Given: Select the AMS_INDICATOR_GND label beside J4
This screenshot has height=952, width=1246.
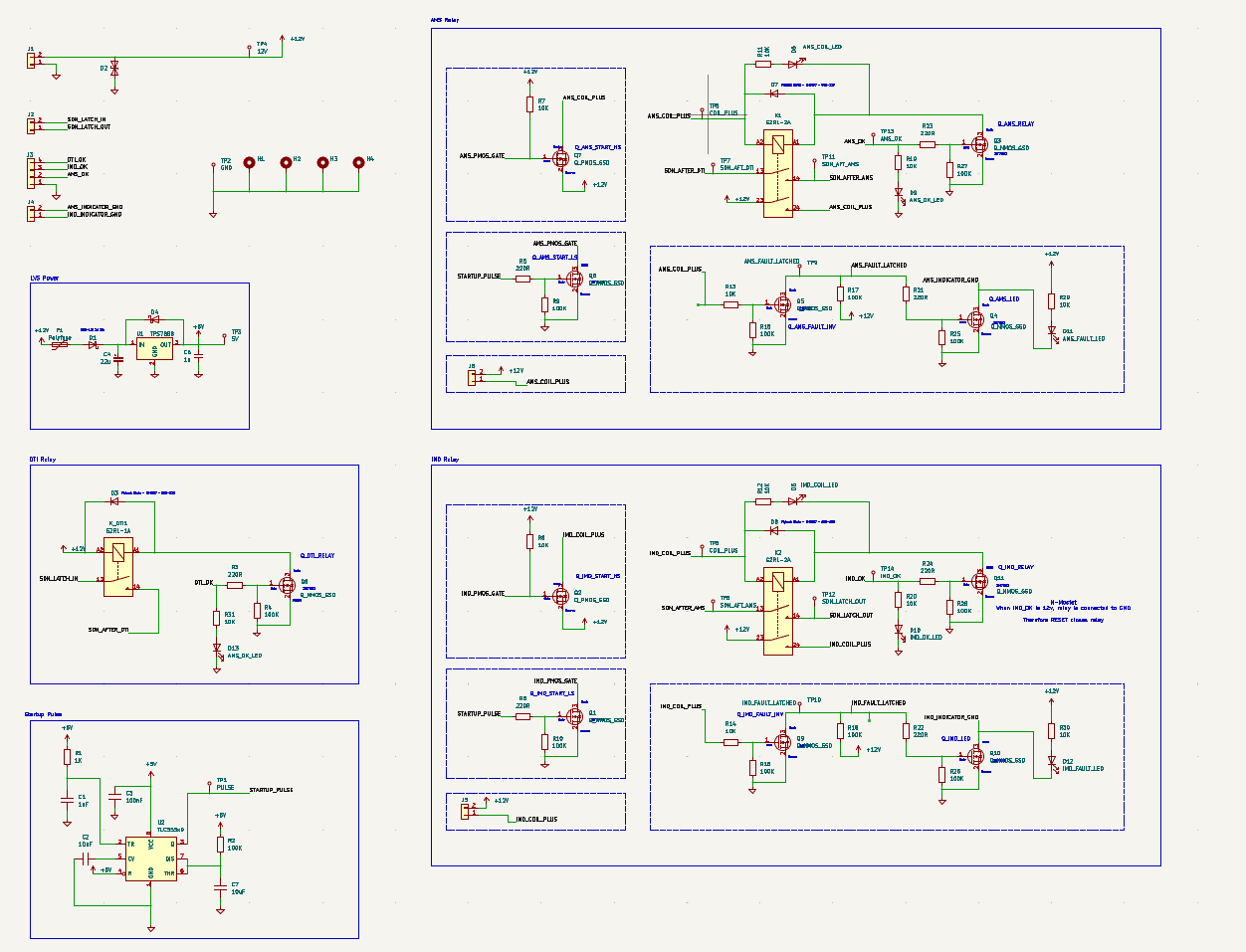Looking at the screenshot, I should (95, 207).
